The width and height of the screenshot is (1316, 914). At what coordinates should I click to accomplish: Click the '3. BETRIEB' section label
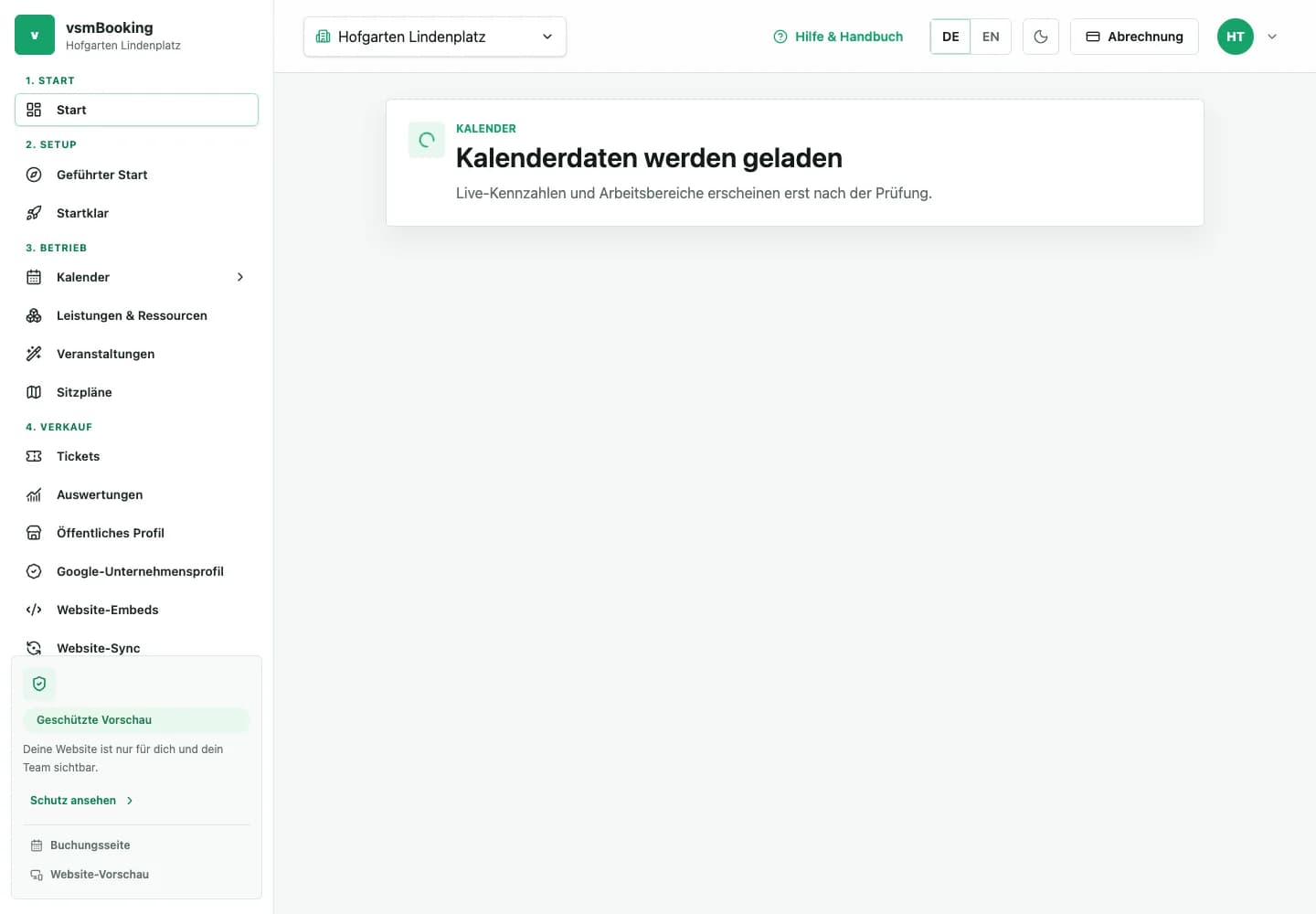57,248
